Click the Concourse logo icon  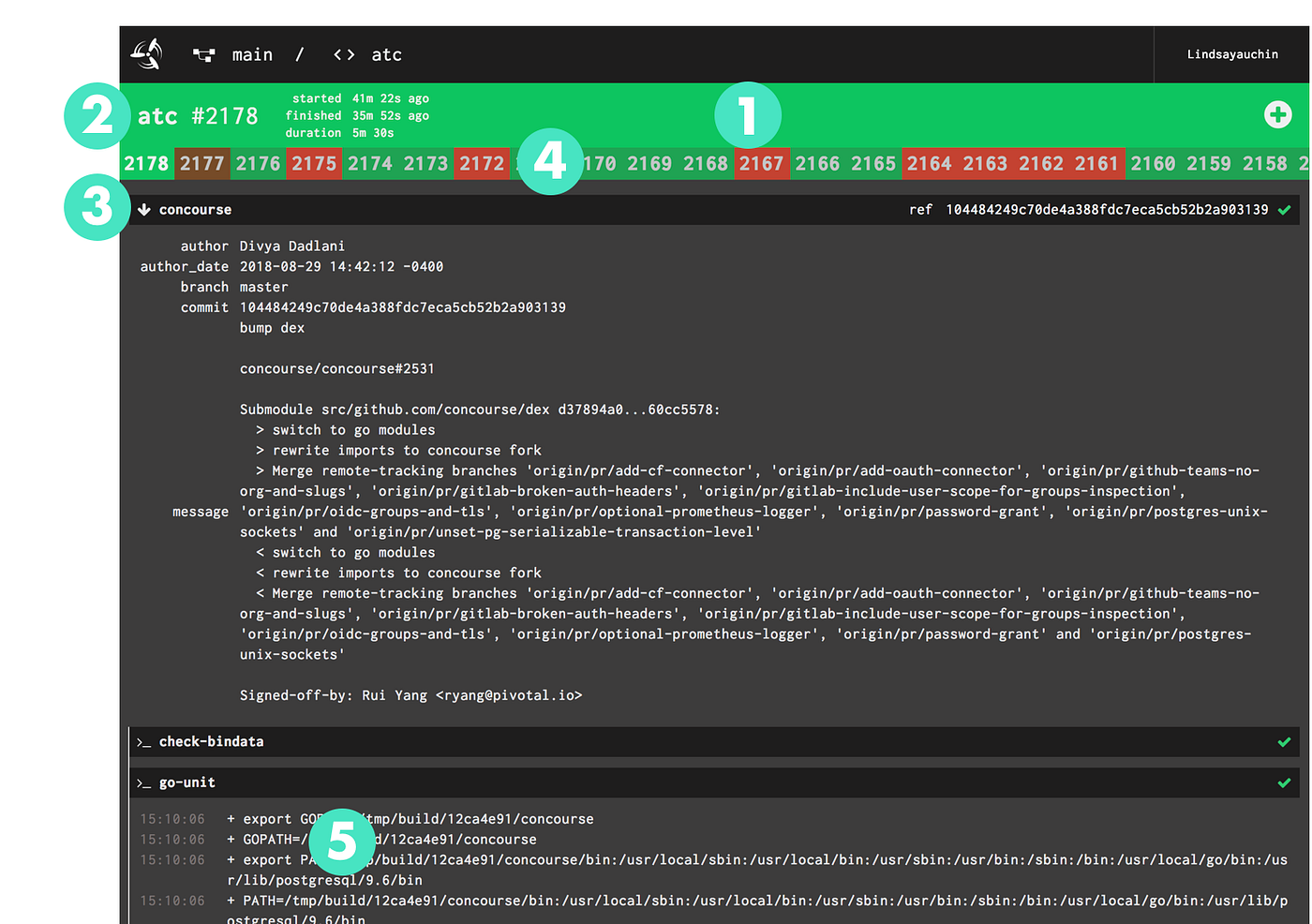pos(146,54)
